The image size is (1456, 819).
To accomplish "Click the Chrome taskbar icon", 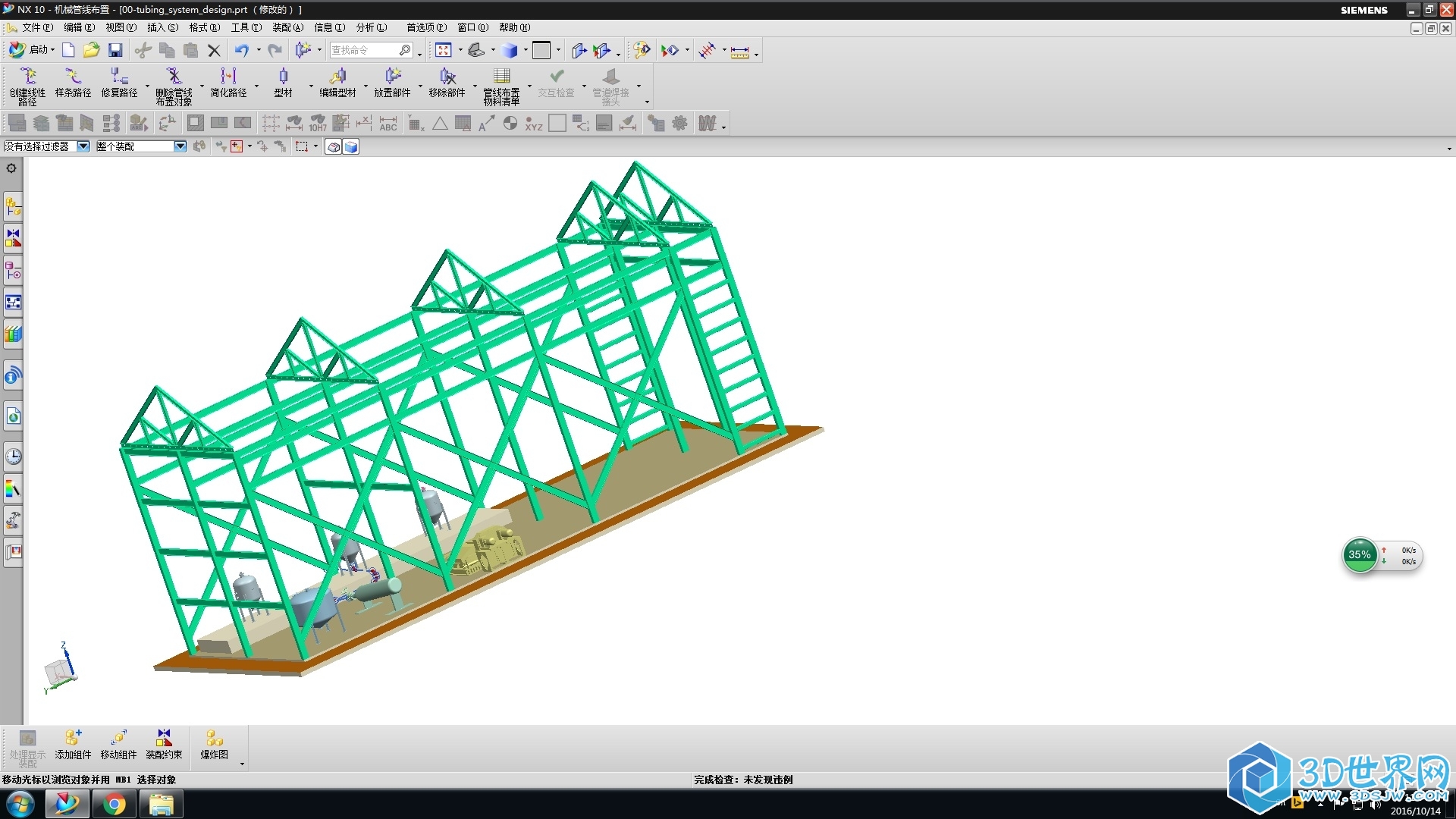I will pyautogui.click(x=114, y=804).
